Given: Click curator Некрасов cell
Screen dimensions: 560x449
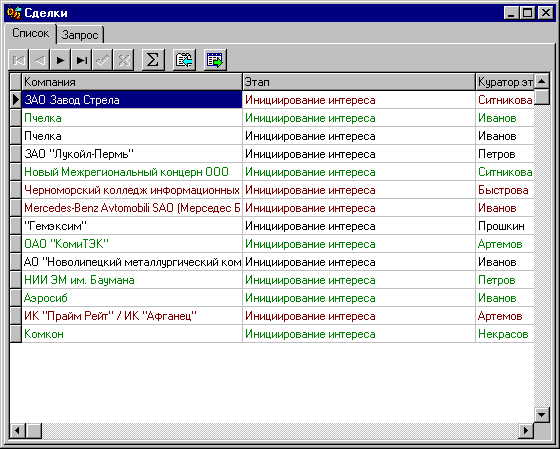Looking at the screenshot, I should pyautogui.click(x=505, y=334).
